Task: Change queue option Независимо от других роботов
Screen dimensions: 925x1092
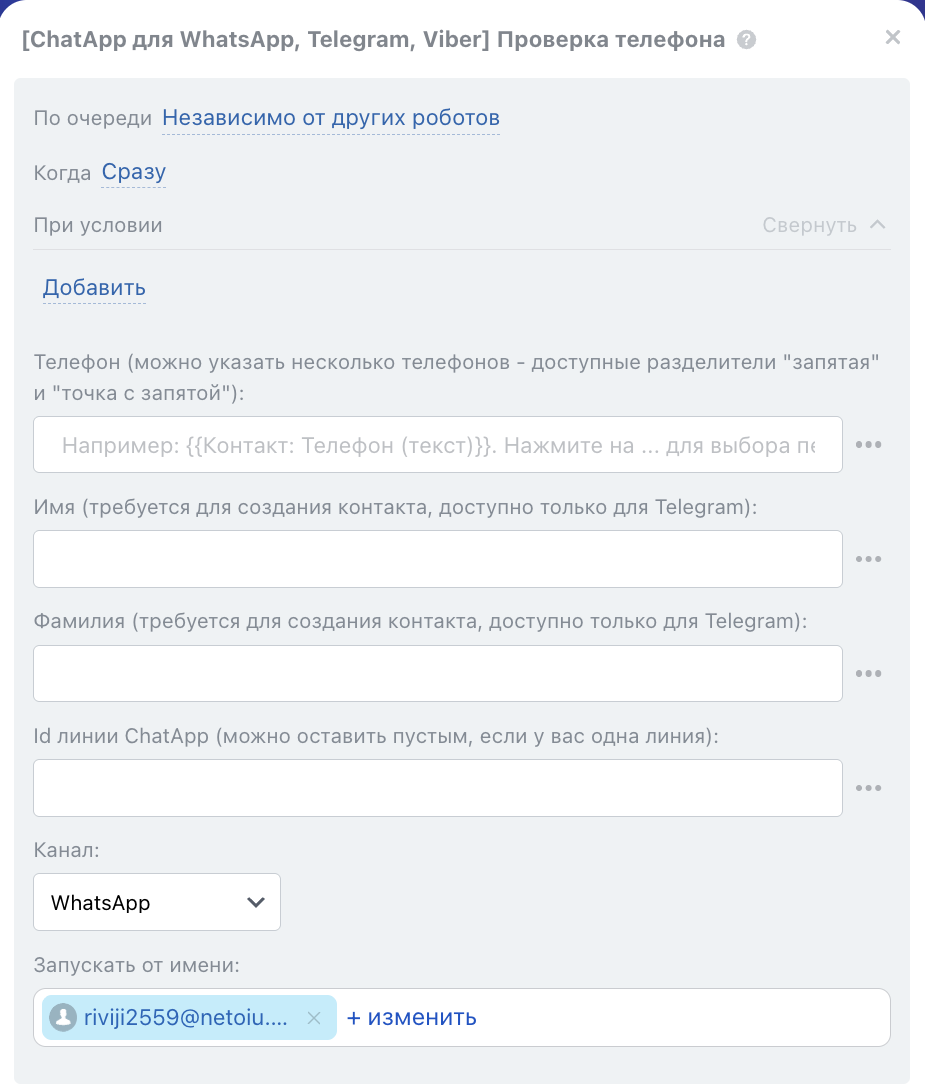Action: point(331,118)
